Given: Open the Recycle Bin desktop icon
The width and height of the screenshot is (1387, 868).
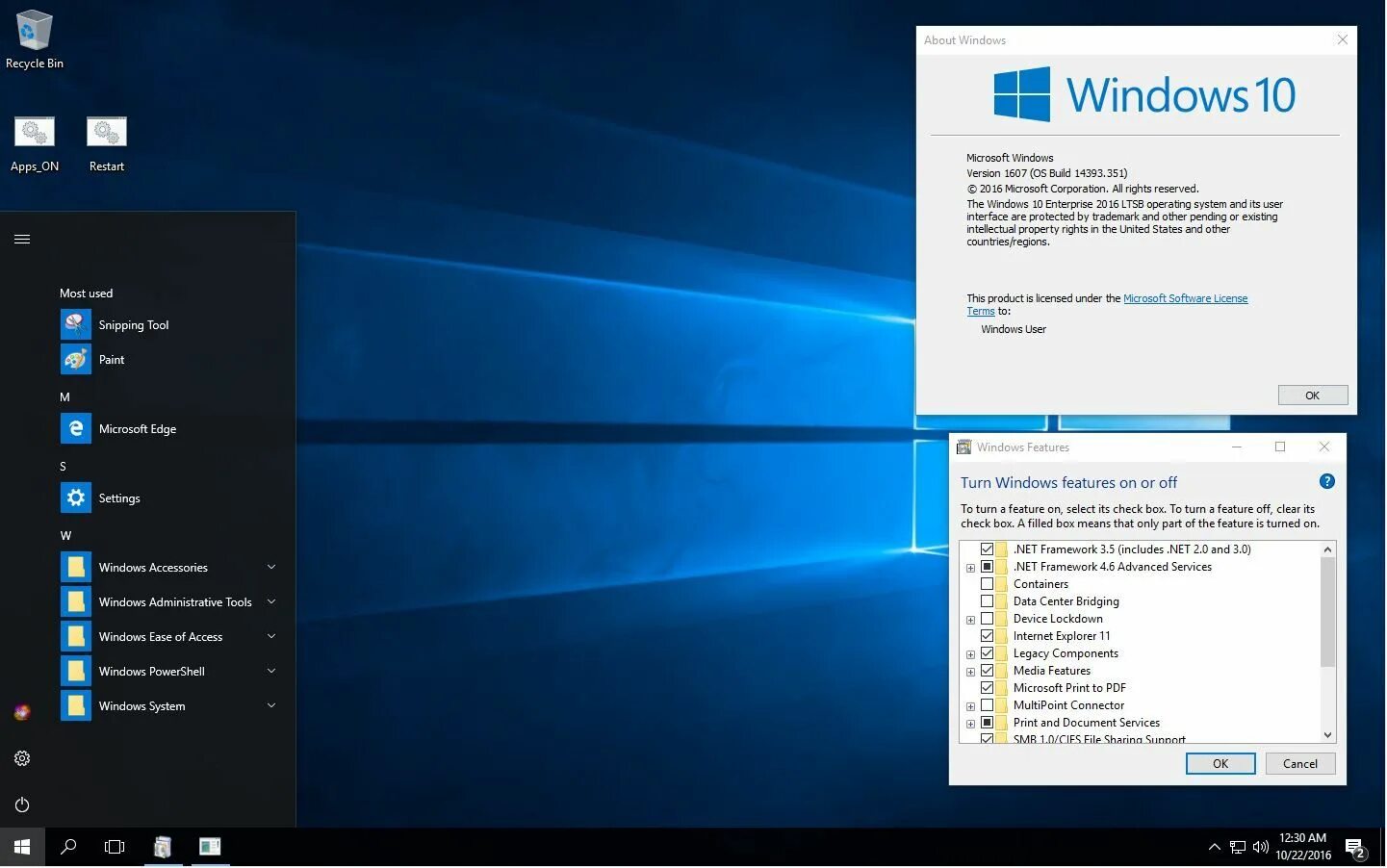Looking at the screenshot, I should click(x=34, y=40).
